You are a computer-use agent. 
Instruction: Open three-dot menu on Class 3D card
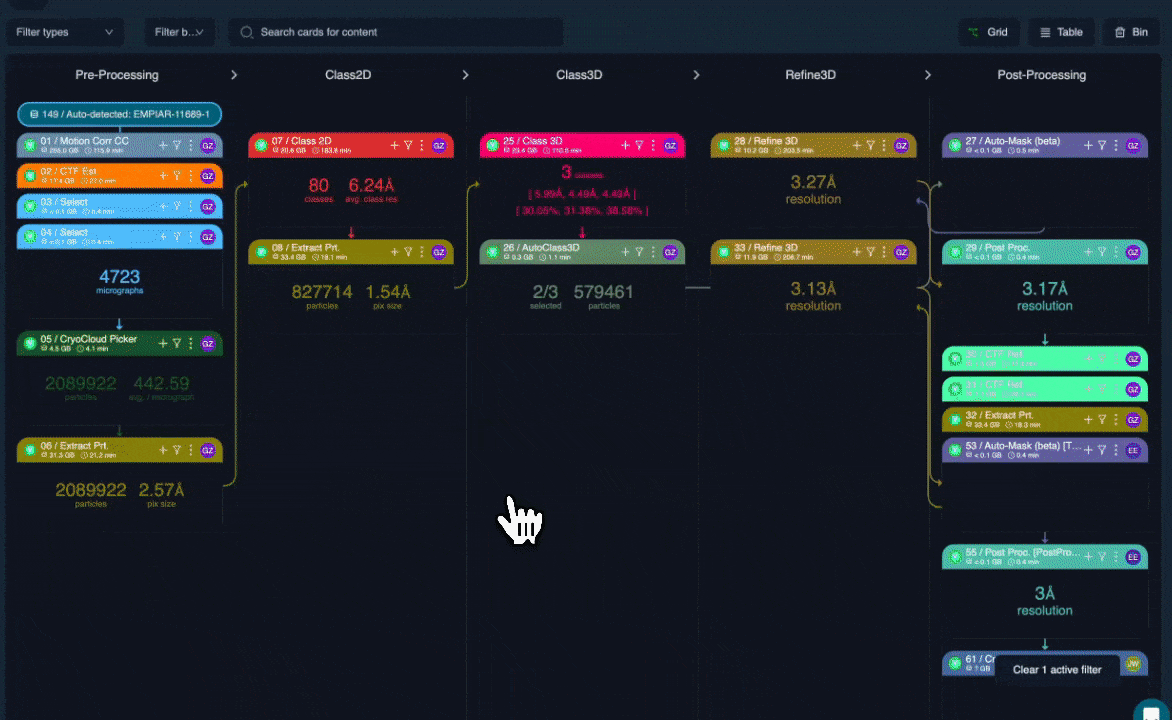(652, 145)
